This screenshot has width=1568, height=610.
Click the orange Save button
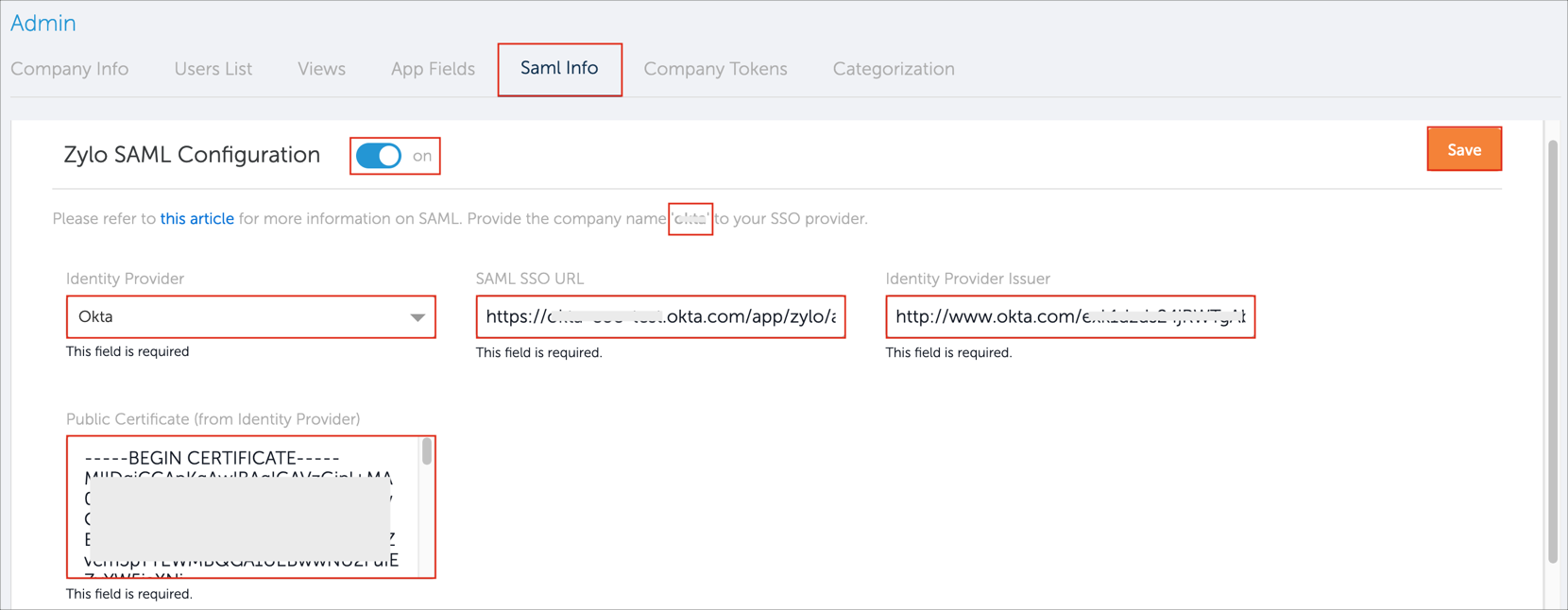(x=1463, y=149)
